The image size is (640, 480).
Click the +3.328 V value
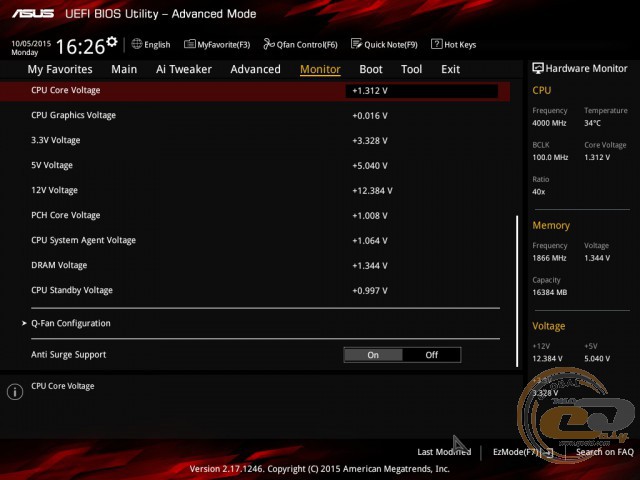click(x=370, y=141)
